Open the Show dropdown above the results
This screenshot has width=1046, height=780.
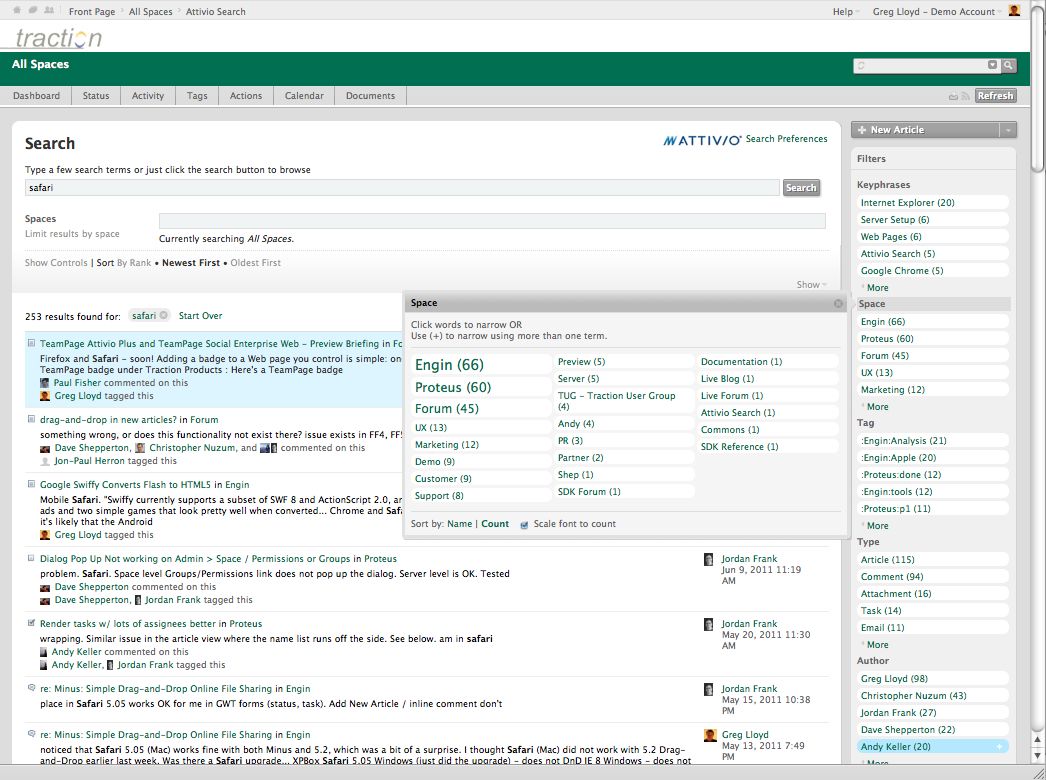[811, 284]
